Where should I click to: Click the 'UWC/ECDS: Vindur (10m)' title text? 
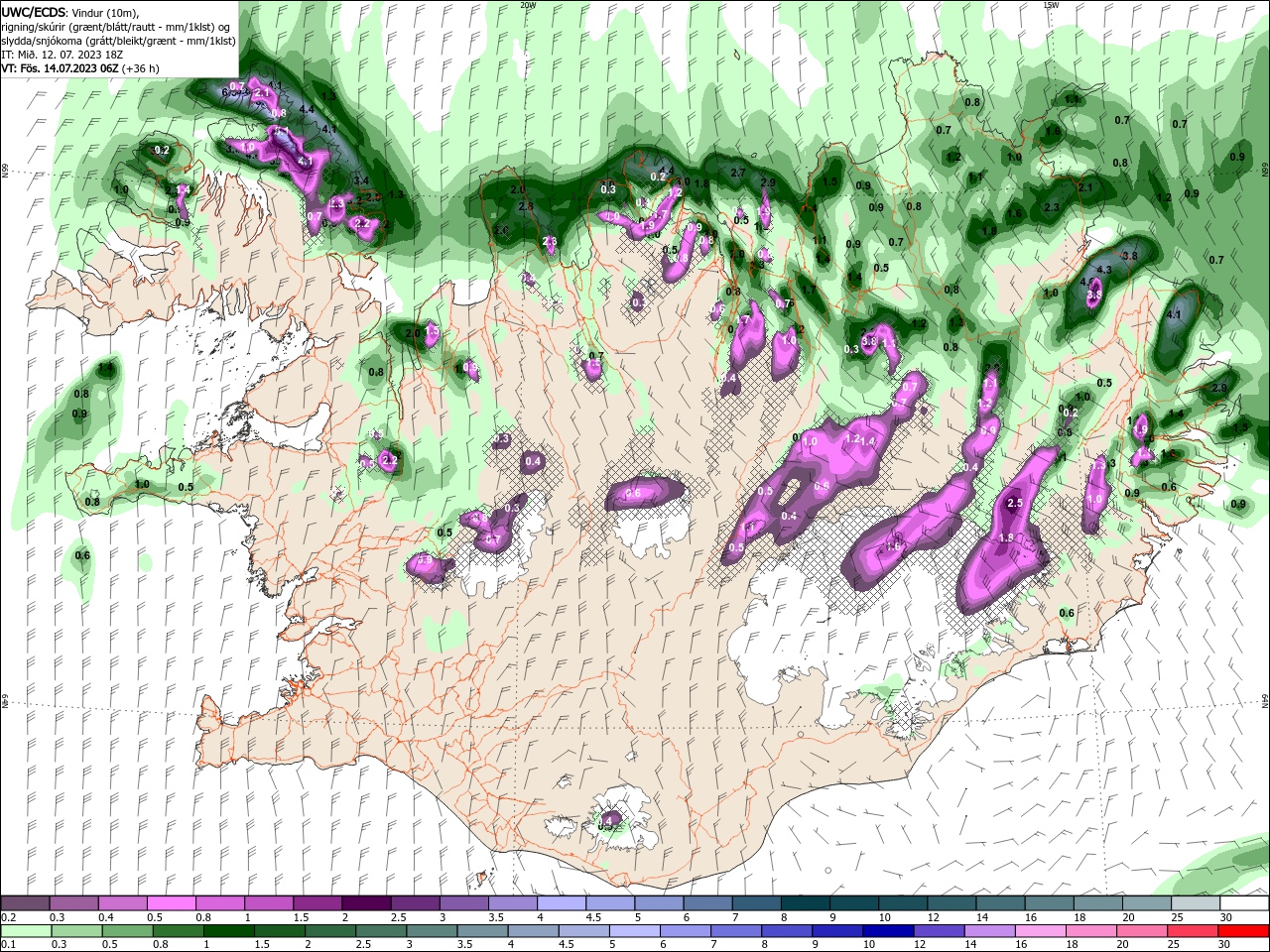point(70,12)
